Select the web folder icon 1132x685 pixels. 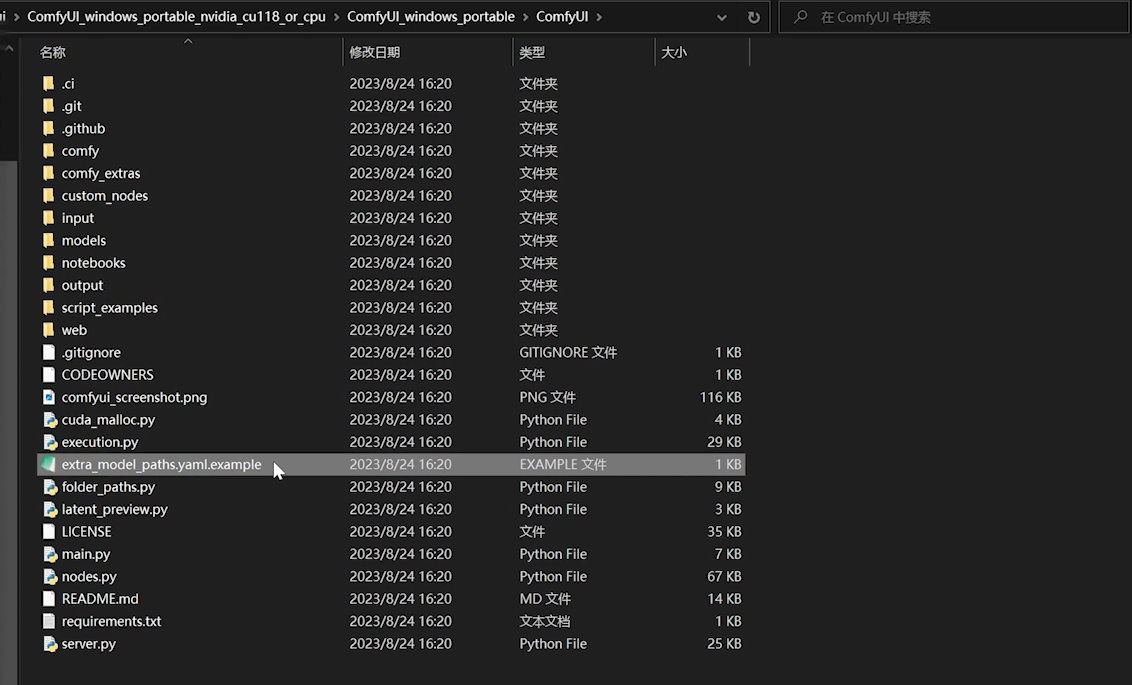(48, 330)
